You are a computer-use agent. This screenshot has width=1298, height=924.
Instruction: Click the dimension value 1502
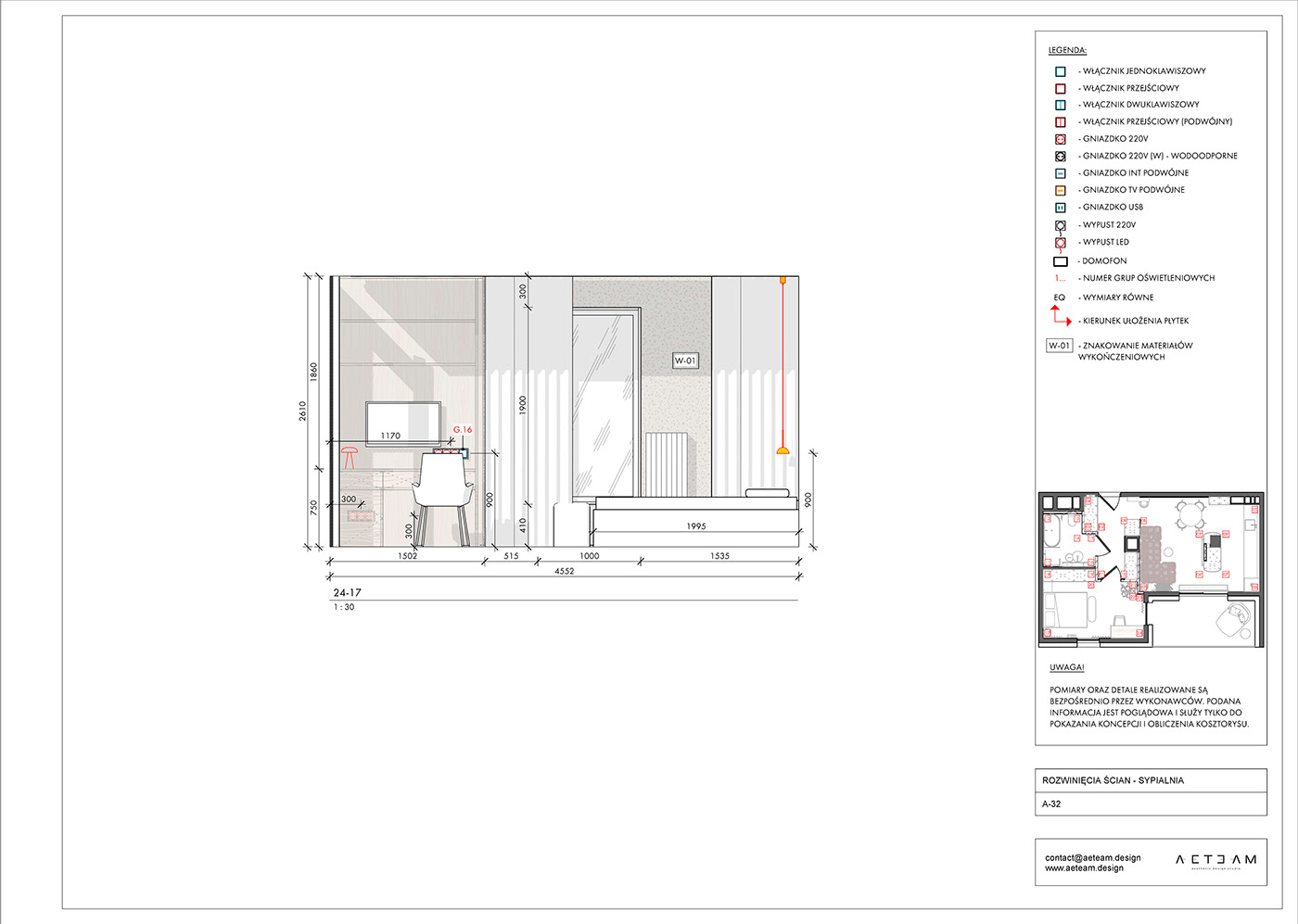(x=407, y=556)
